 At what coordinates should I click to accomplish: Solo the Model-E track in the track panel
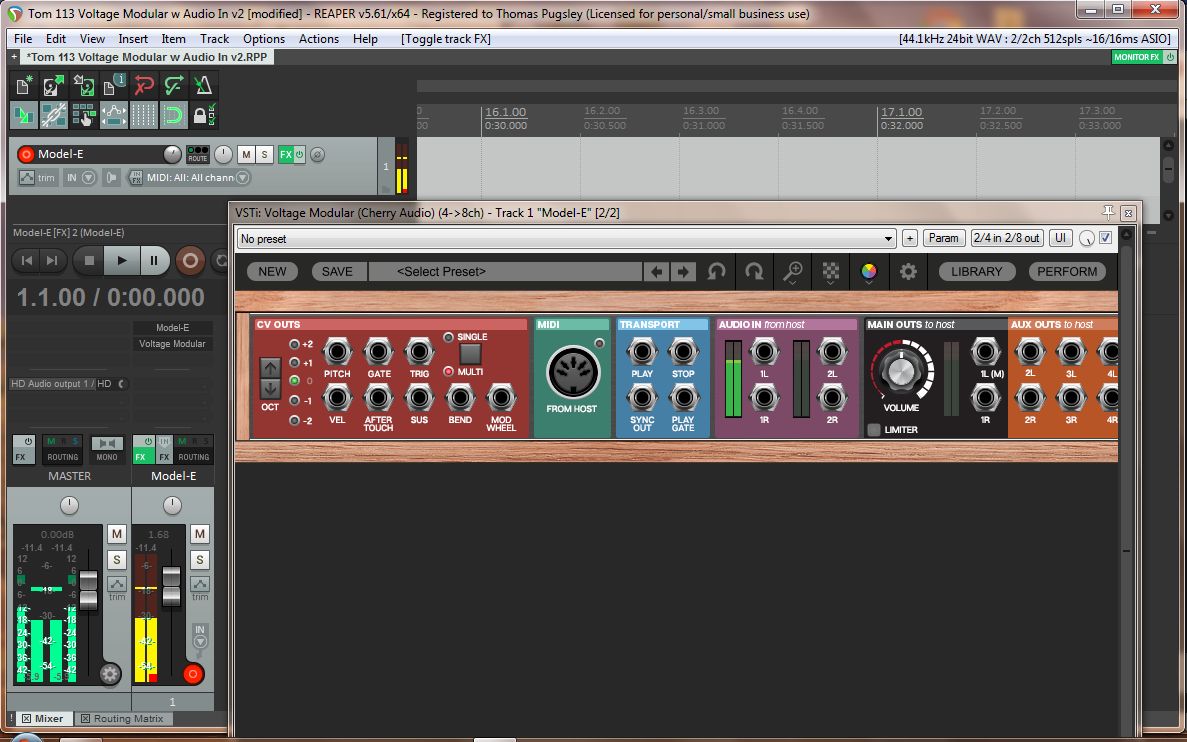(x=264, y=154)
